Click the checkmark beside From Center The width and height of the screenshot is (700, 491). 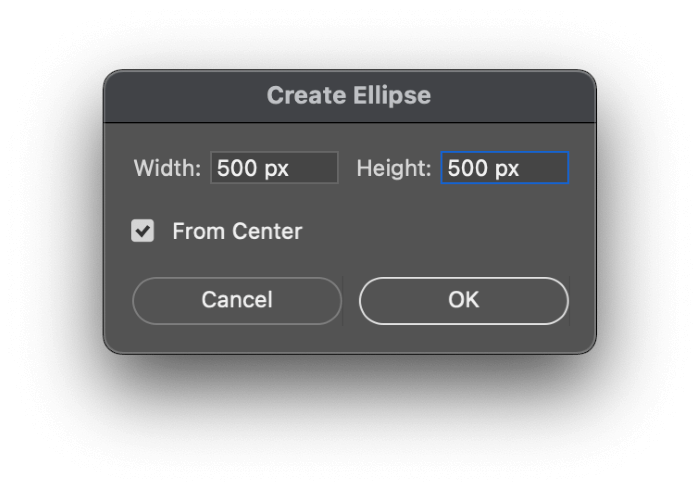point(143,232)
